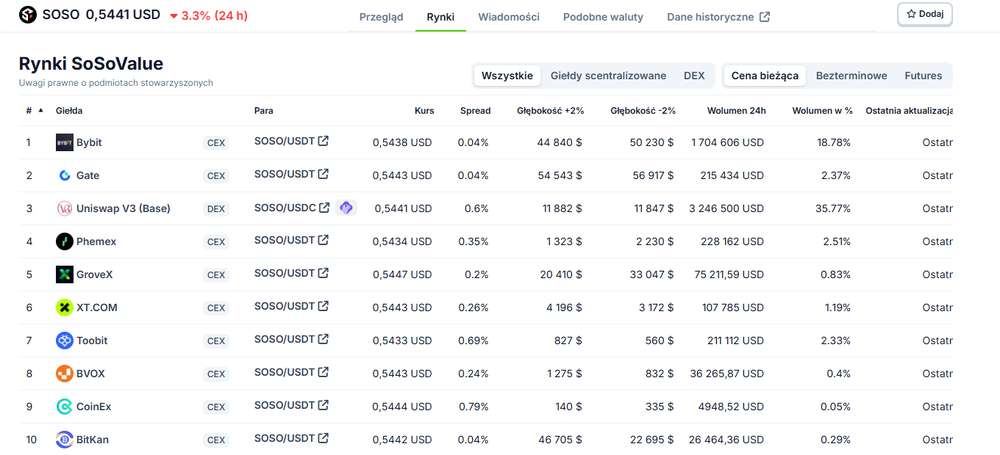The image size is (1000, 455).
Task: Filter by Giełdy scentralizowane
Action: [x=608, y=75]
